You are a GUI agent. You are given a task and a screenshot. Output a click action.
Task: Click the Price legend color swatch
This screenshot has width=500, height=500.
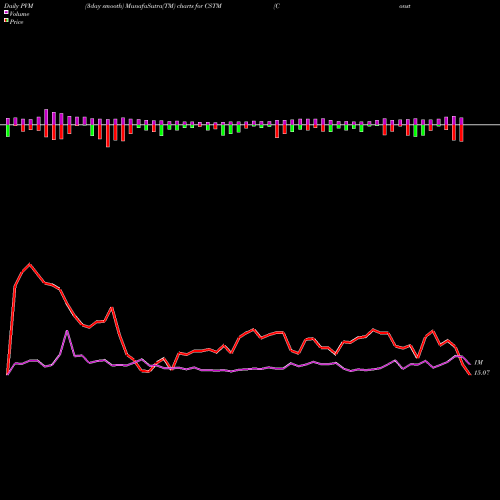[x=6, y=20]
